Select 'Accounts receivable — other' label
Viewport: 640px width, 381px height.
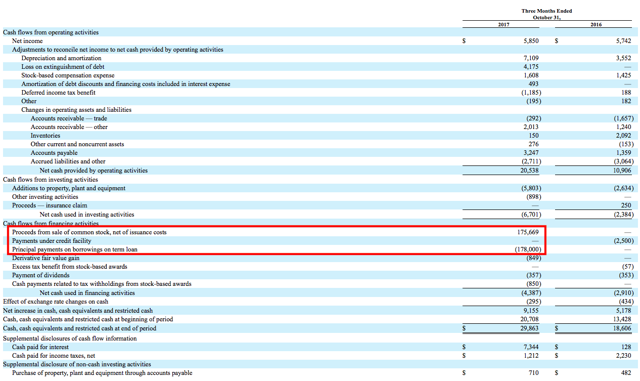[x=69, y=127]
